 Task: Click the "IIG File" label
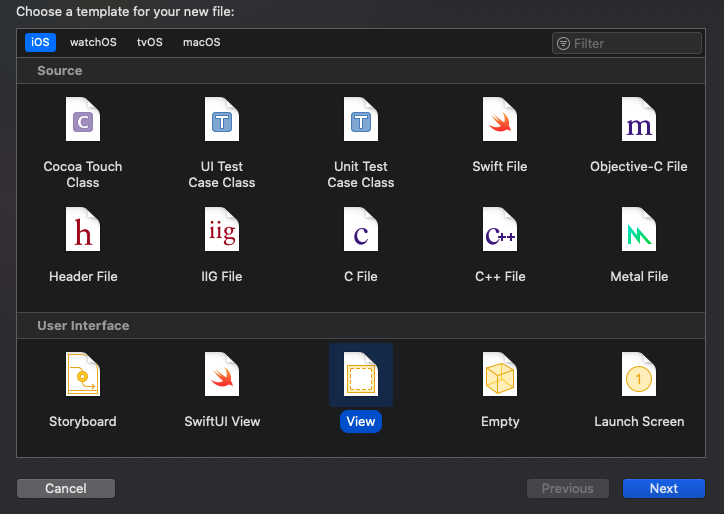(222, 277)
